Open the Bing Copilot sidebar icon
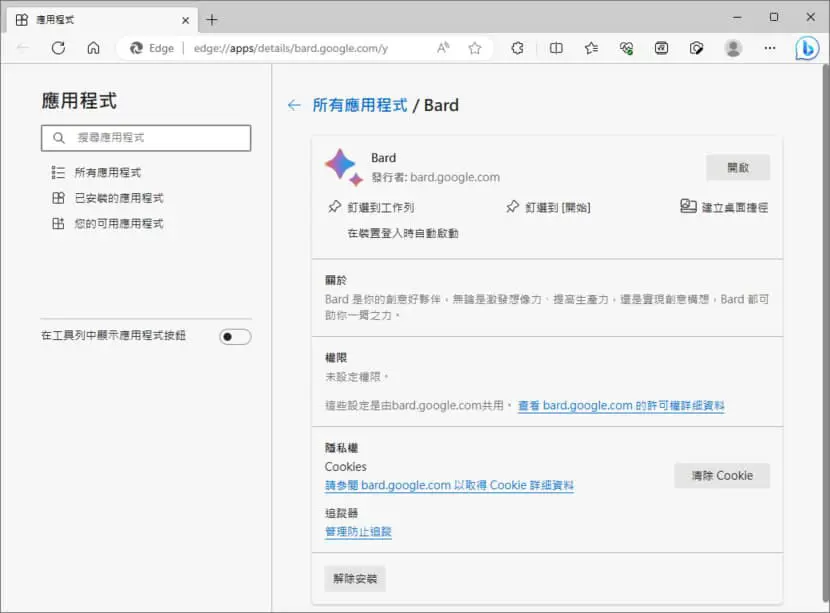830x613 pixels. click(807, 48)
